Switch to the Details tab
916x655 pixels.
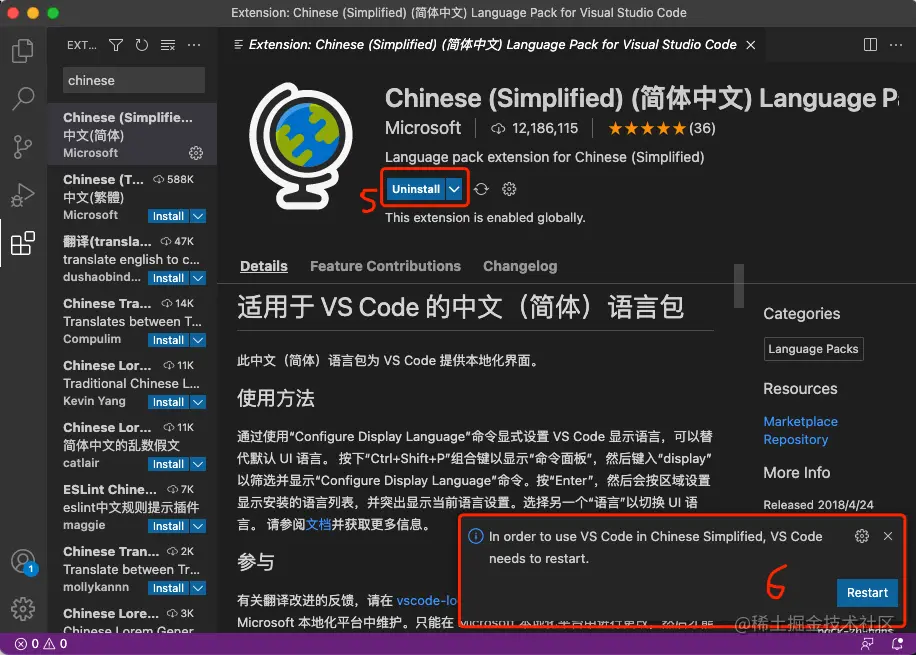[x=264, y=266]
